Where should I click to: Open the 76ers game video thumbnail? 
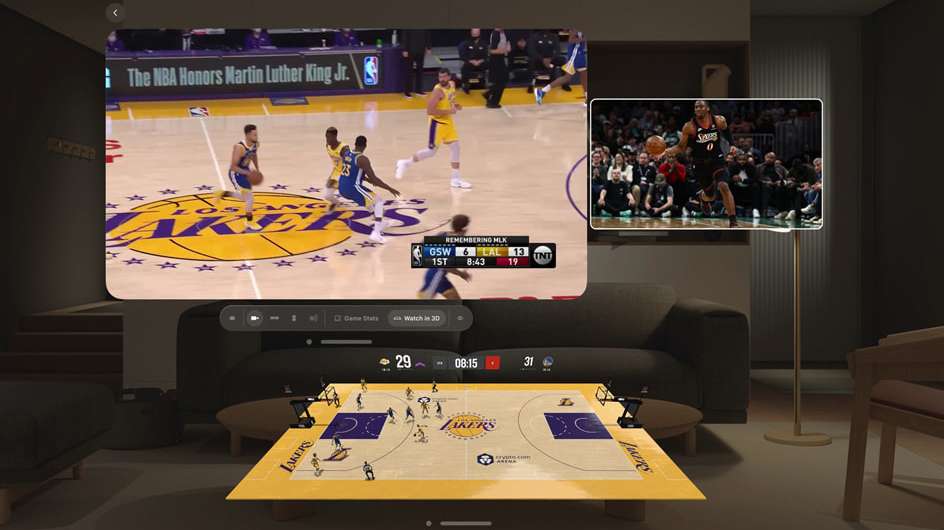click(706, 164)
